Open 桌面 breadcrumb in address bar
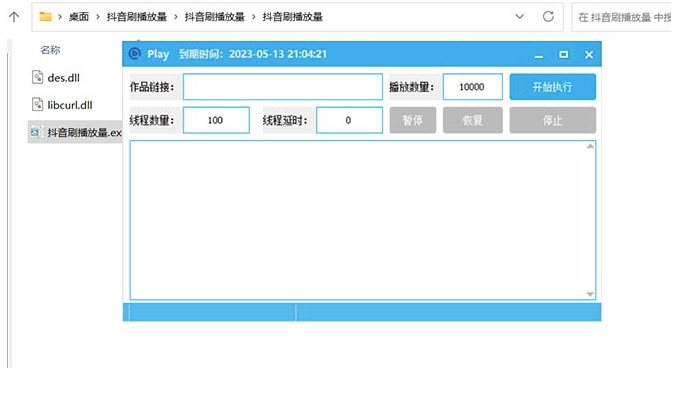Screen dimensions: 678x396 [x=79, y=17]
